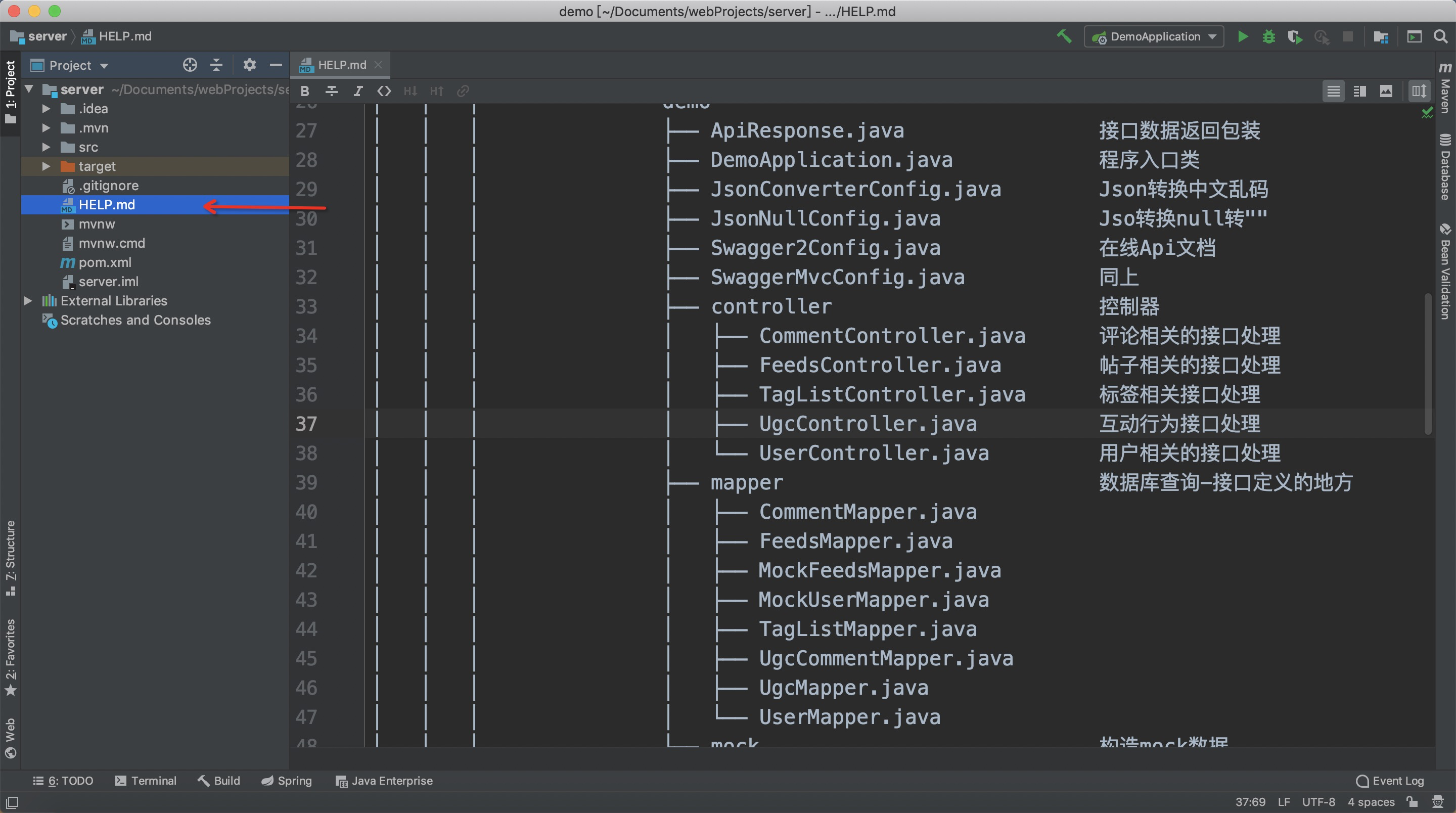Viewport: 1456px width, 813px height.
Task: Select the server.iml file
Action: [155, 282]
